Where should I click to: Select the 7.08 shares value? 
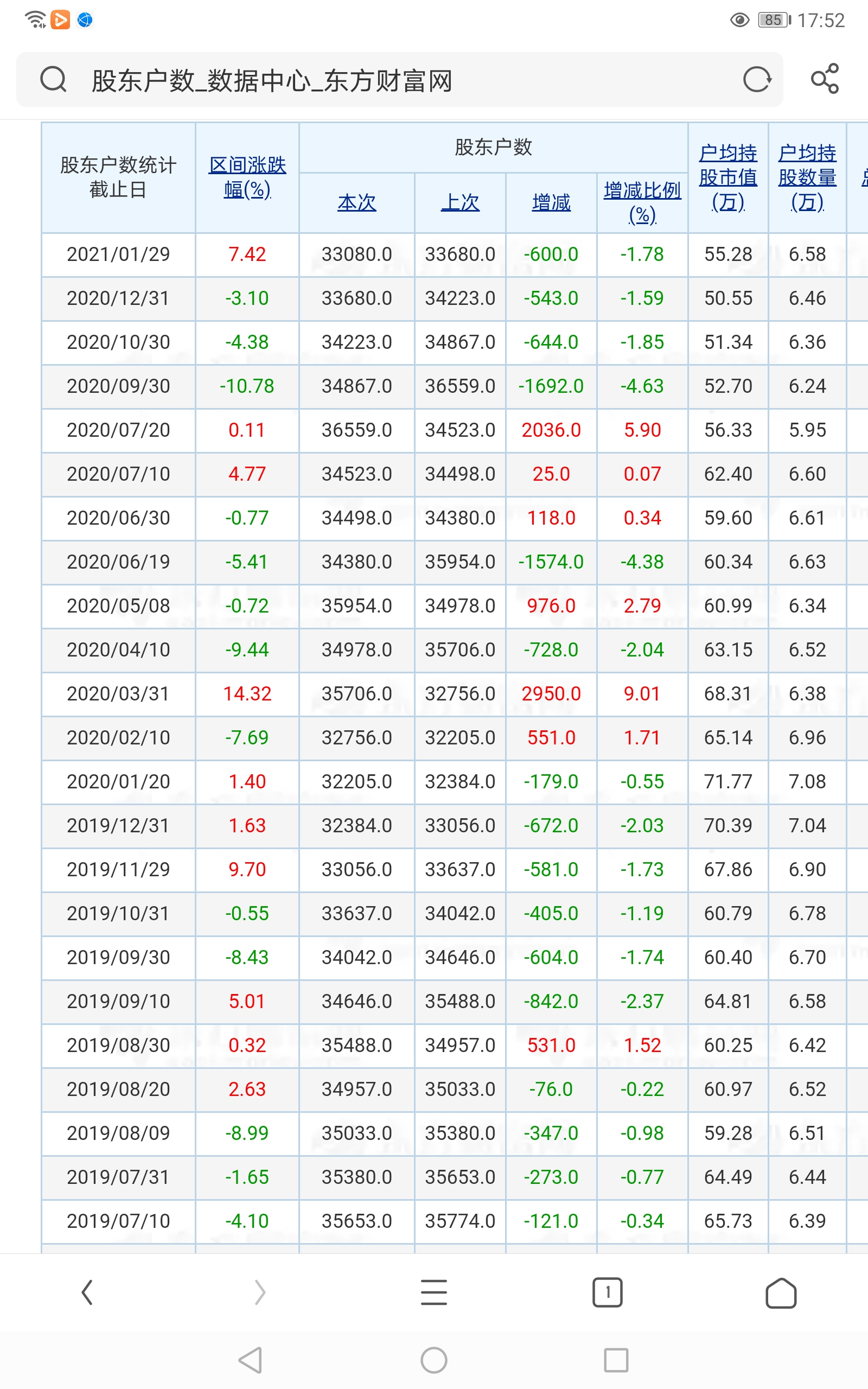(x=807, y=782)
